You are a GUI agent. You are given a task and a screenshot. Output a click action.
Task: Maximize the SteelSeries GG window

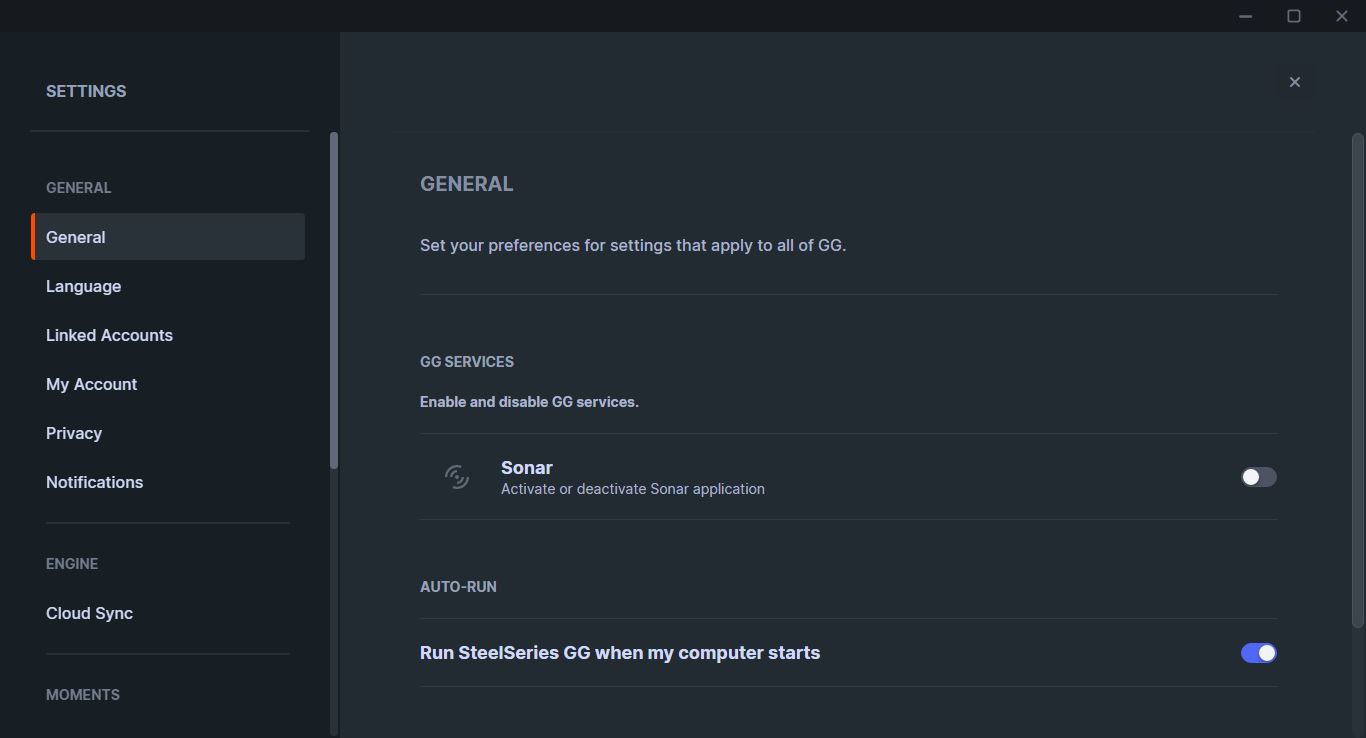point(1294,16)
